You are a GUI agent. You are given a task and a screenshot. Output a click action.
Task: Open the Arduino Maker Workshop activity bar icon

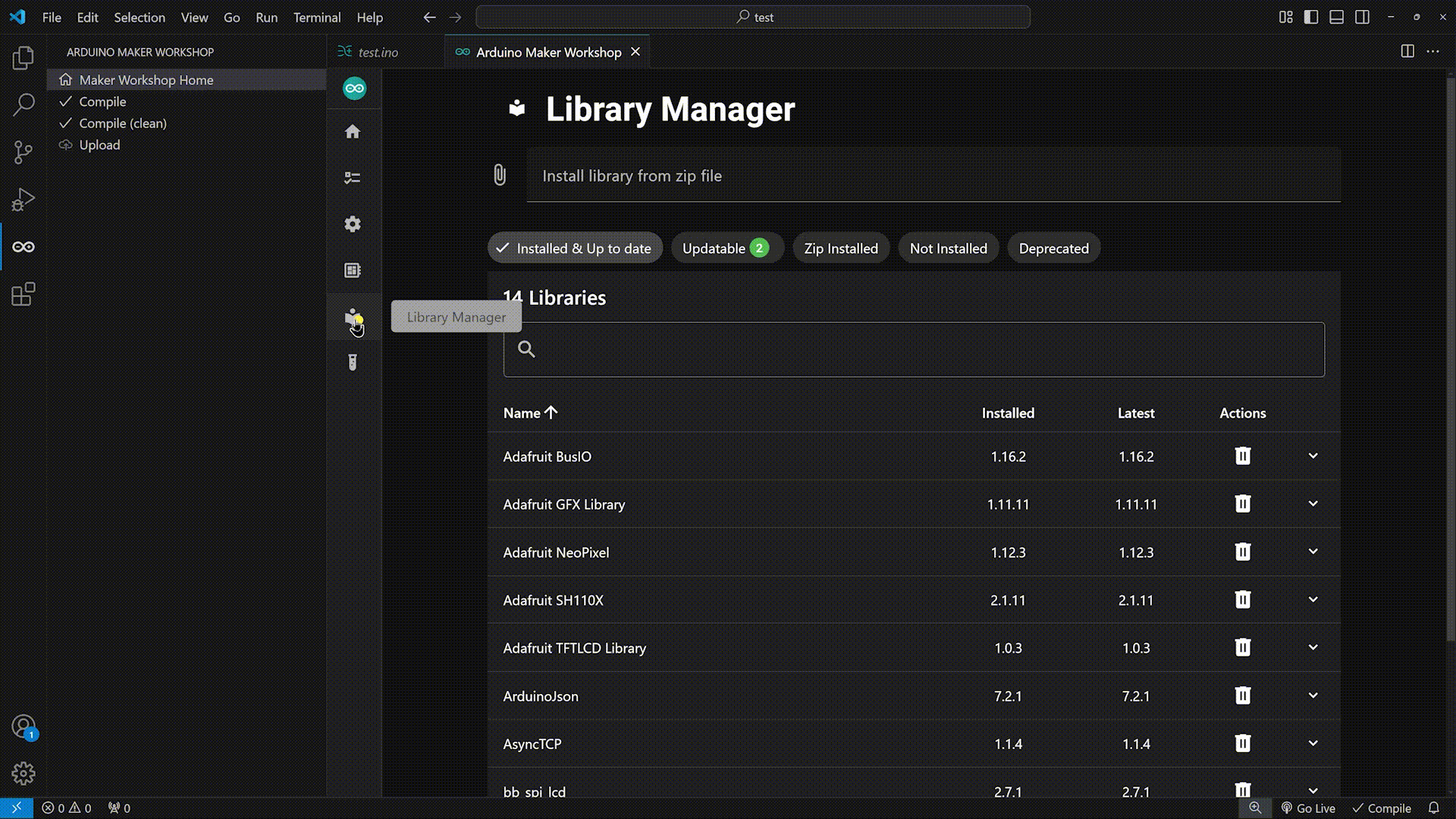tap(24, 246)
